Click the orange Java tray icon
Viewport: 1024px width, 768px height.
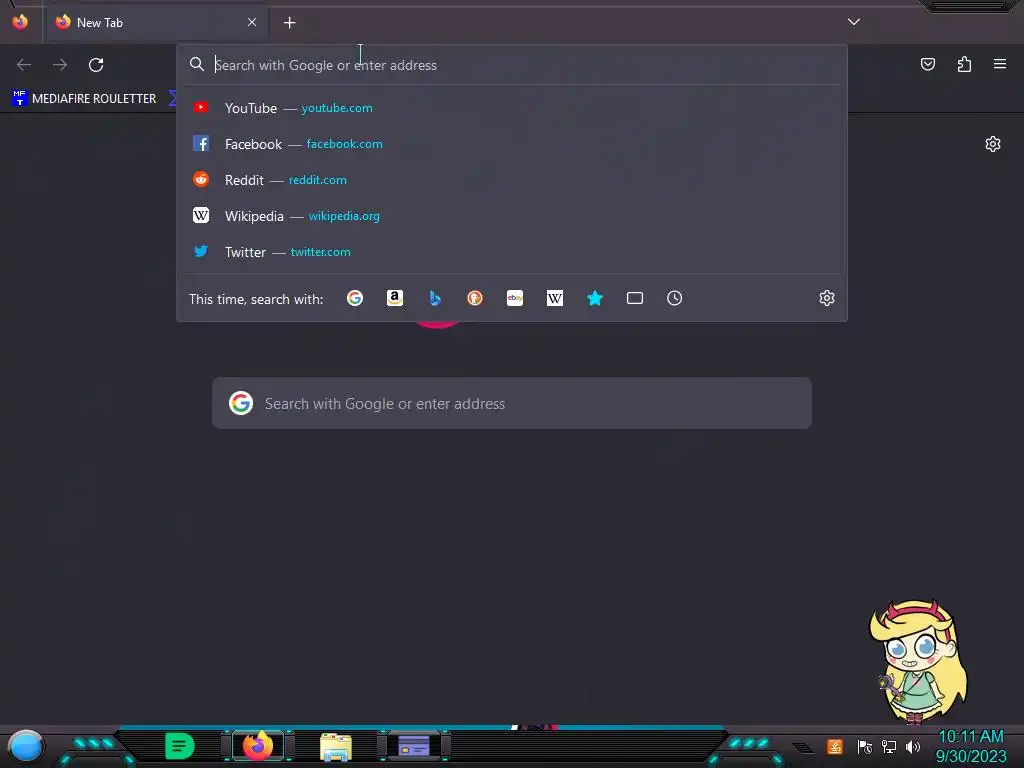pyautogui.click(x=835, y=746)
